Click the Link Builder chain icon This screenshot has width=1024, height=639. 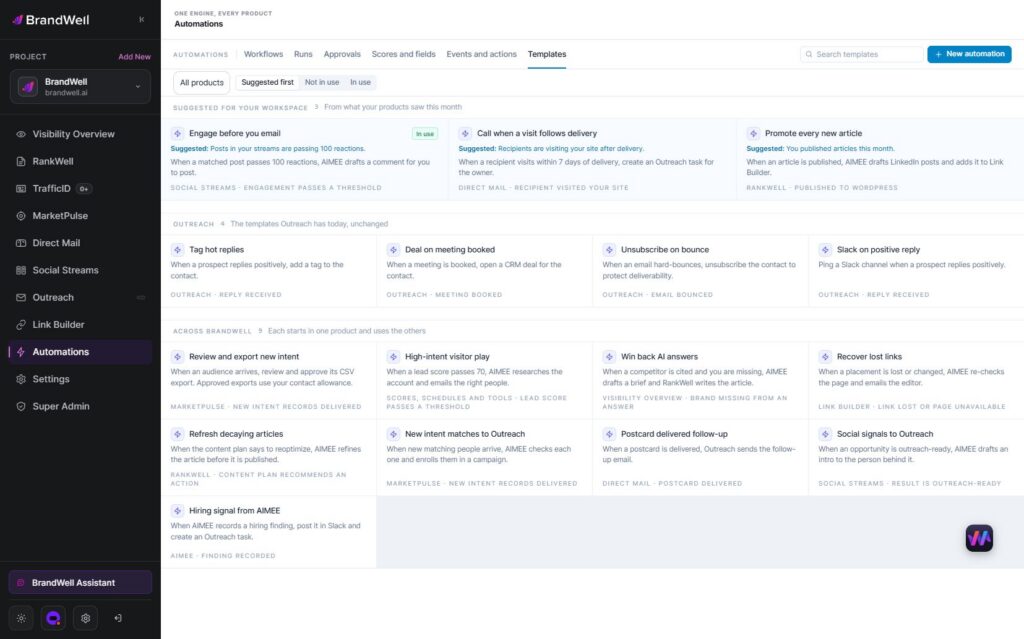coord(21,325)
